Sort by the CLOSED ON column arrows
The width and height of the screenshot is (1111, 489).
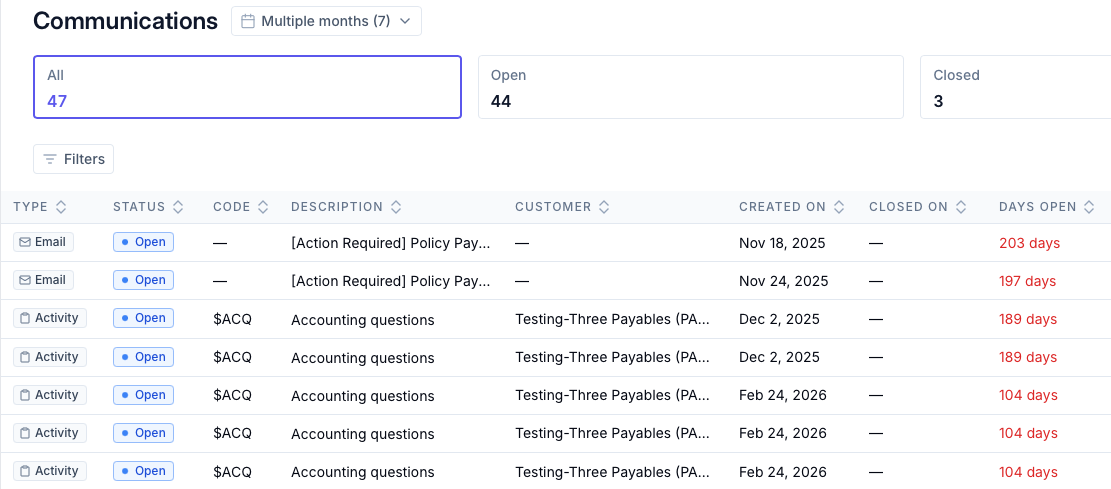point(961,207)
